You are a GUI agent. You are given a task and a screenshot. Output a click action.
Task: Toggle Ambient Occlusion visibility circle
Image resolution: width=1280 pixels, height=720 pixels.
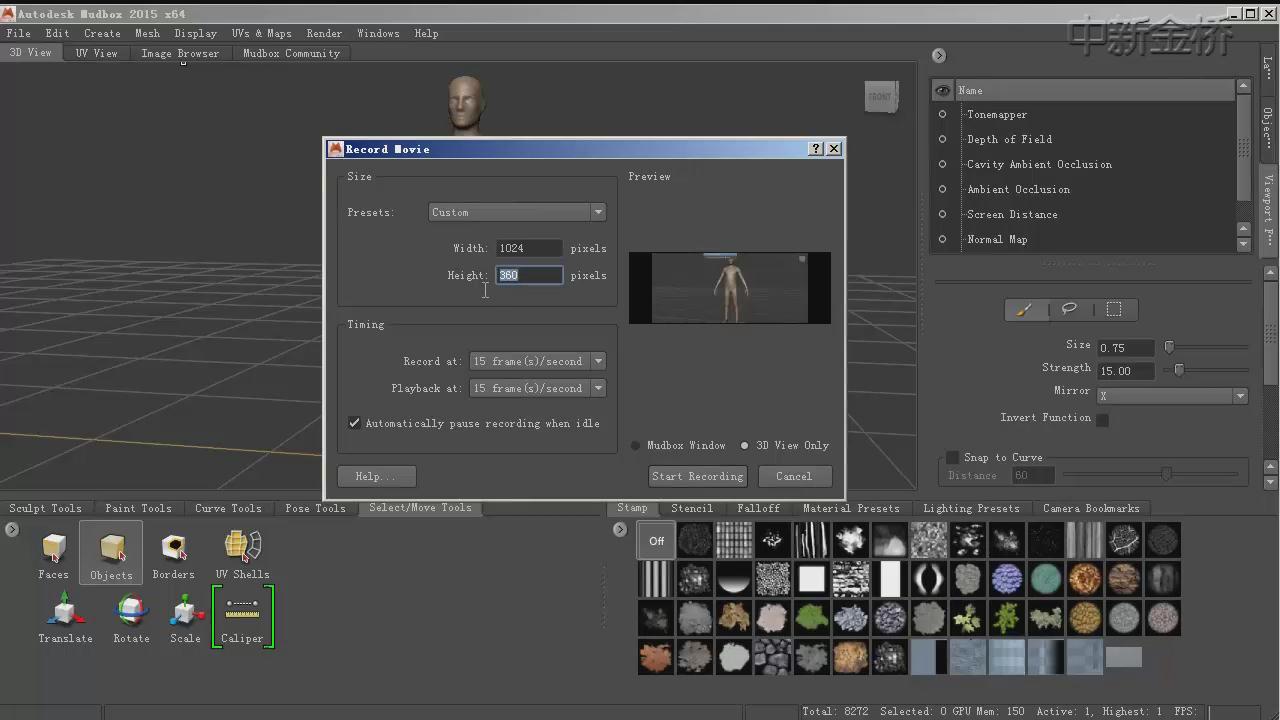click(x=942, y=189)
